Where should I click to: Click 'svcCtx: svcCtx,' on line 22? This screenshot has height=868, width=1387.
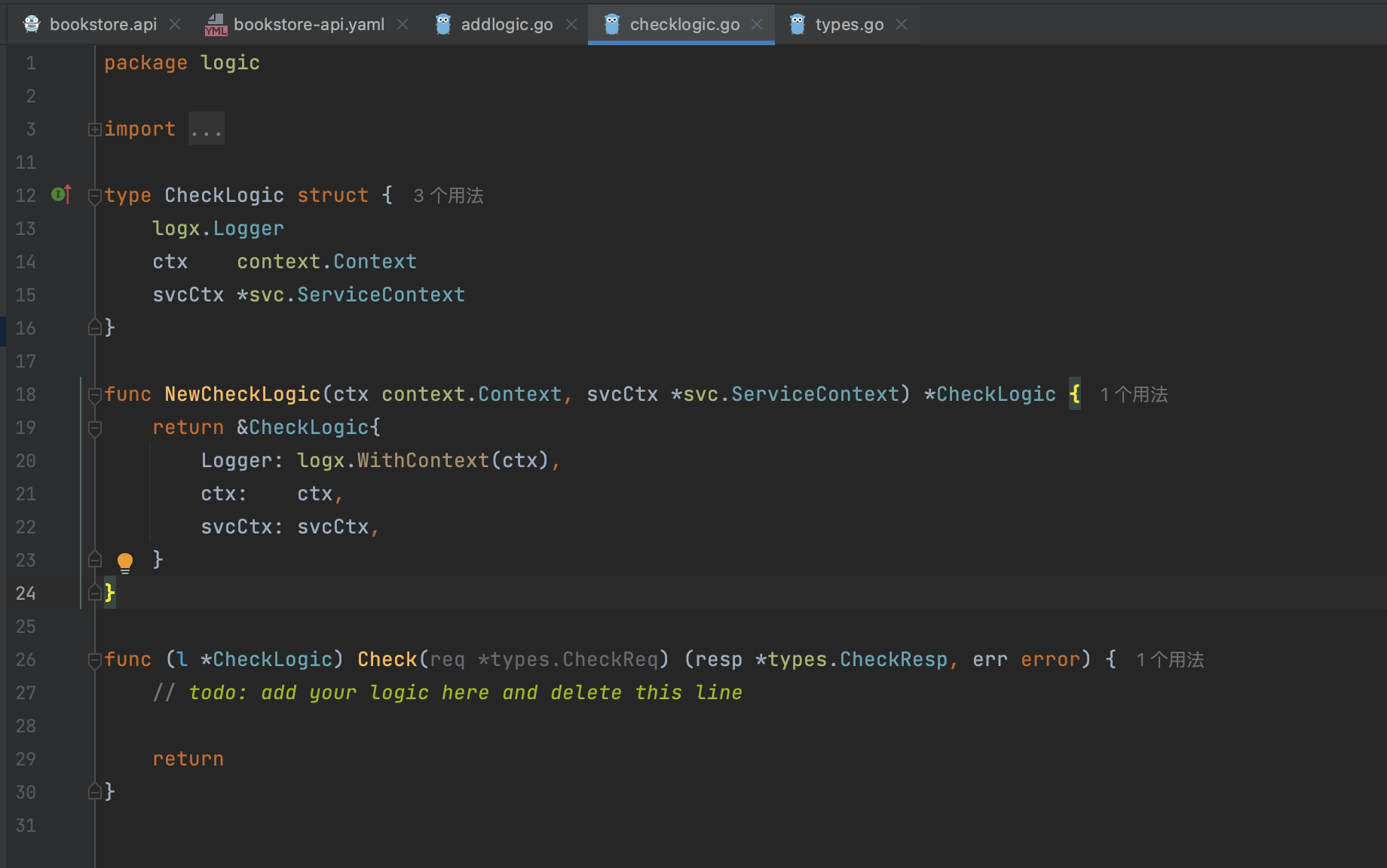tap(290, 527)
